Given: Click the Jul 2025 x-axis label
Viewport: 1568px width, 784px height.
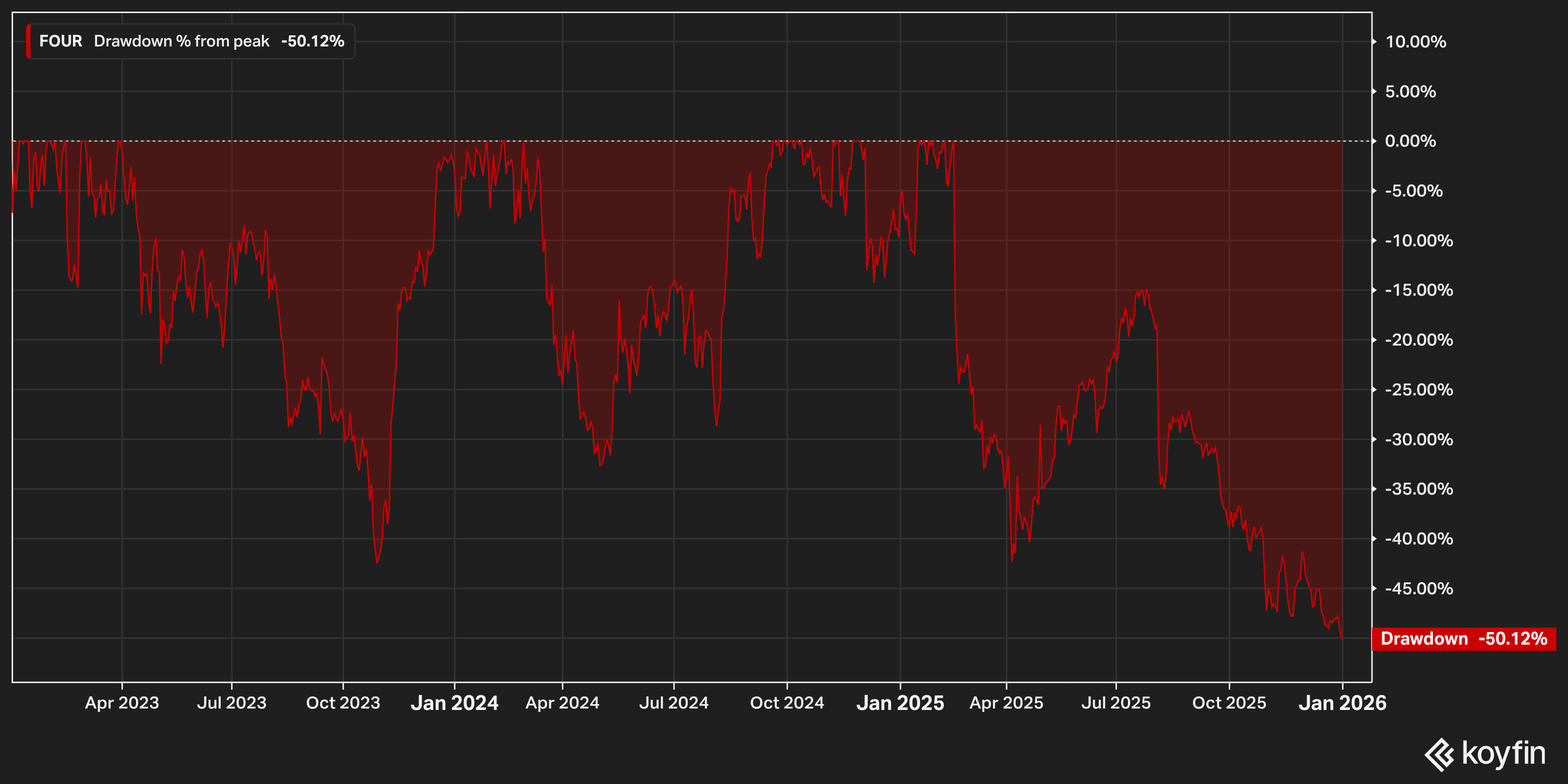Looking at the screenshot, I should point(1116,703).
